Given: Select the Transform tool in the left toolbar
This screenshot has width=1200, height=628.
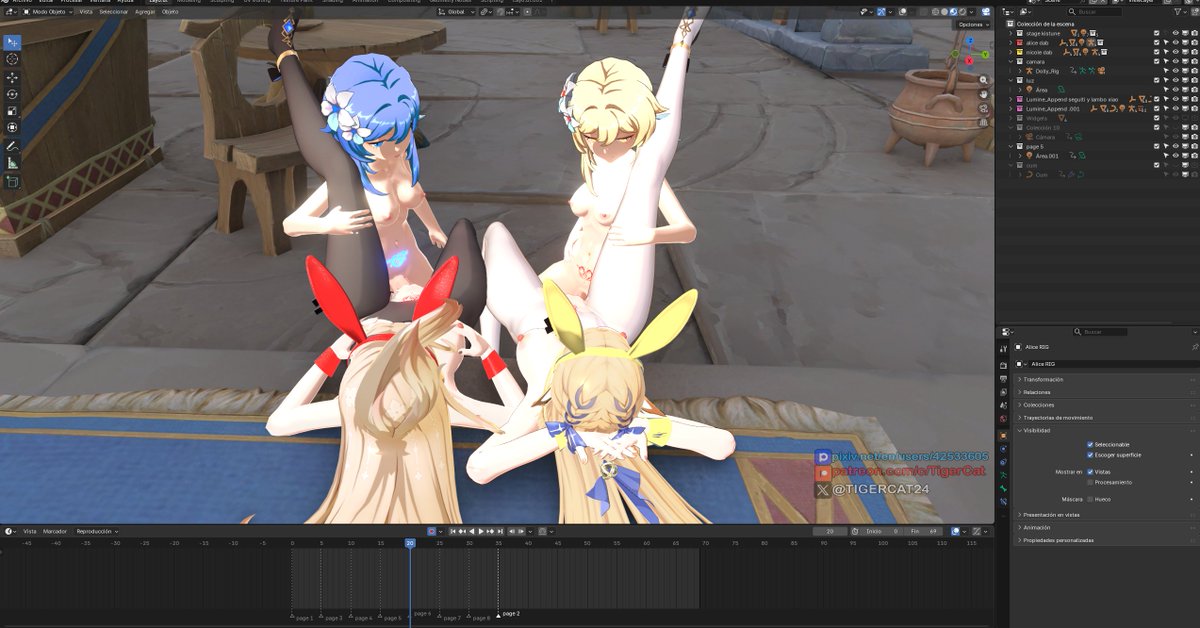Looking at the screenshot, I should 12,128.
